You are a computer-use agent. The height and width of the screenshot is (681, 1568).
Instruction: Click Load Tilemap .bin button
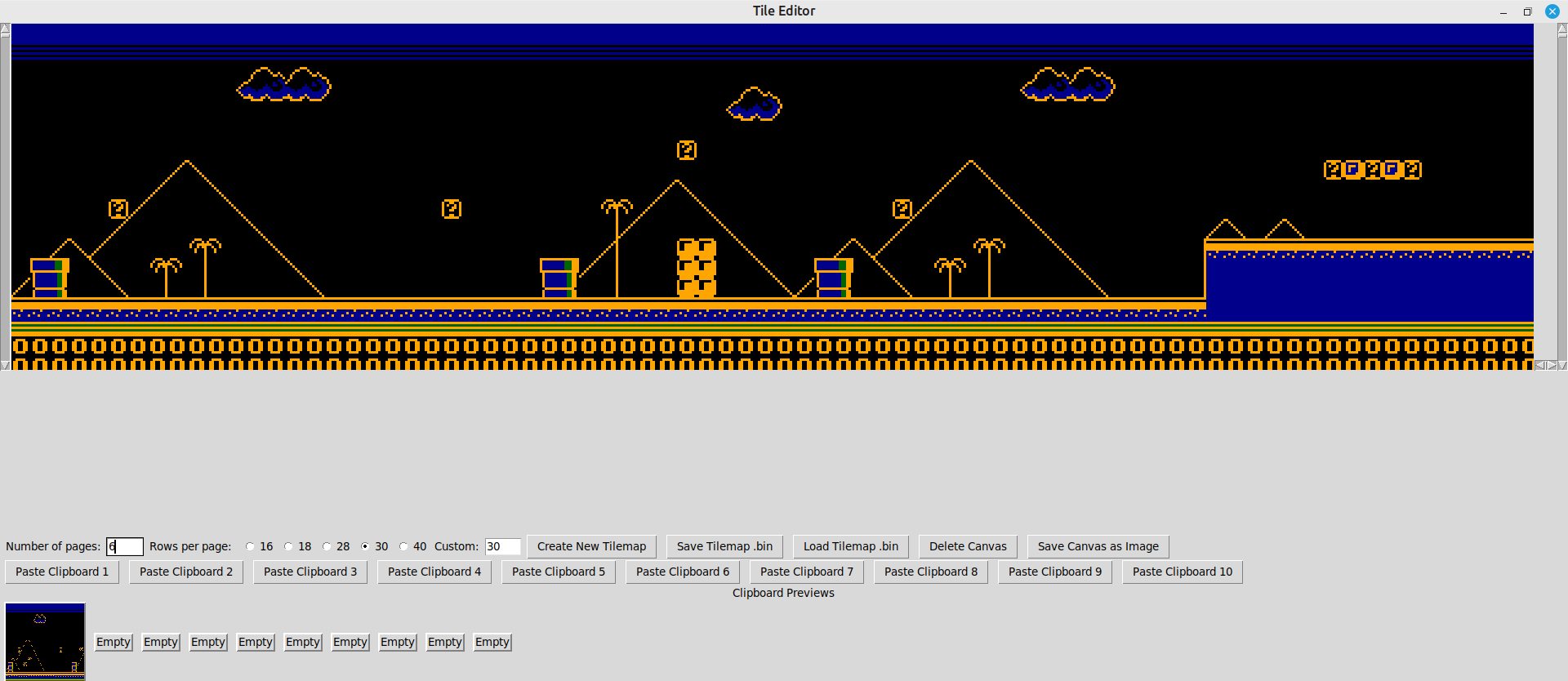851,546
